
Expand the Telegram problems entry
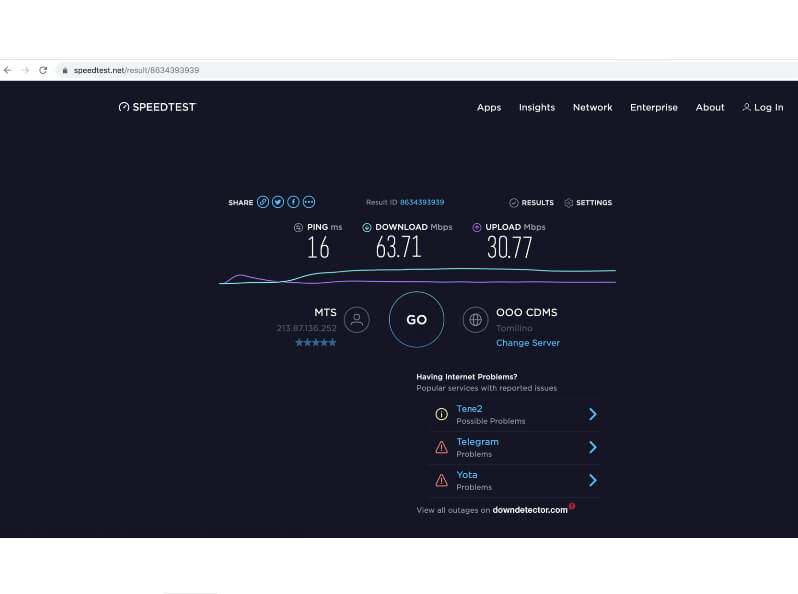593,447
